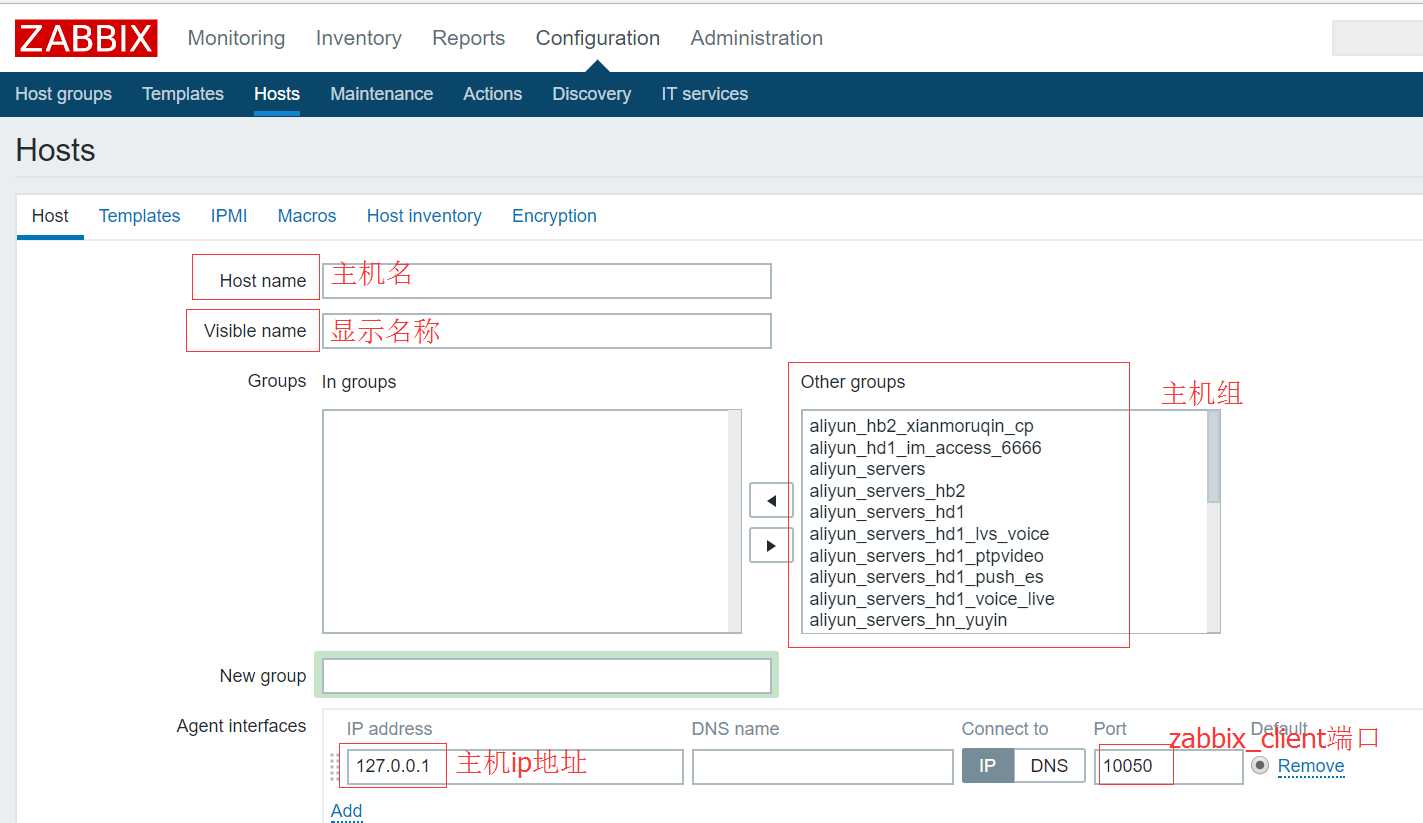This screenshot has width=1423, height=823.
Task: Select aliyun_servers_hd1_push_es group
Action: tap(926, 577)
